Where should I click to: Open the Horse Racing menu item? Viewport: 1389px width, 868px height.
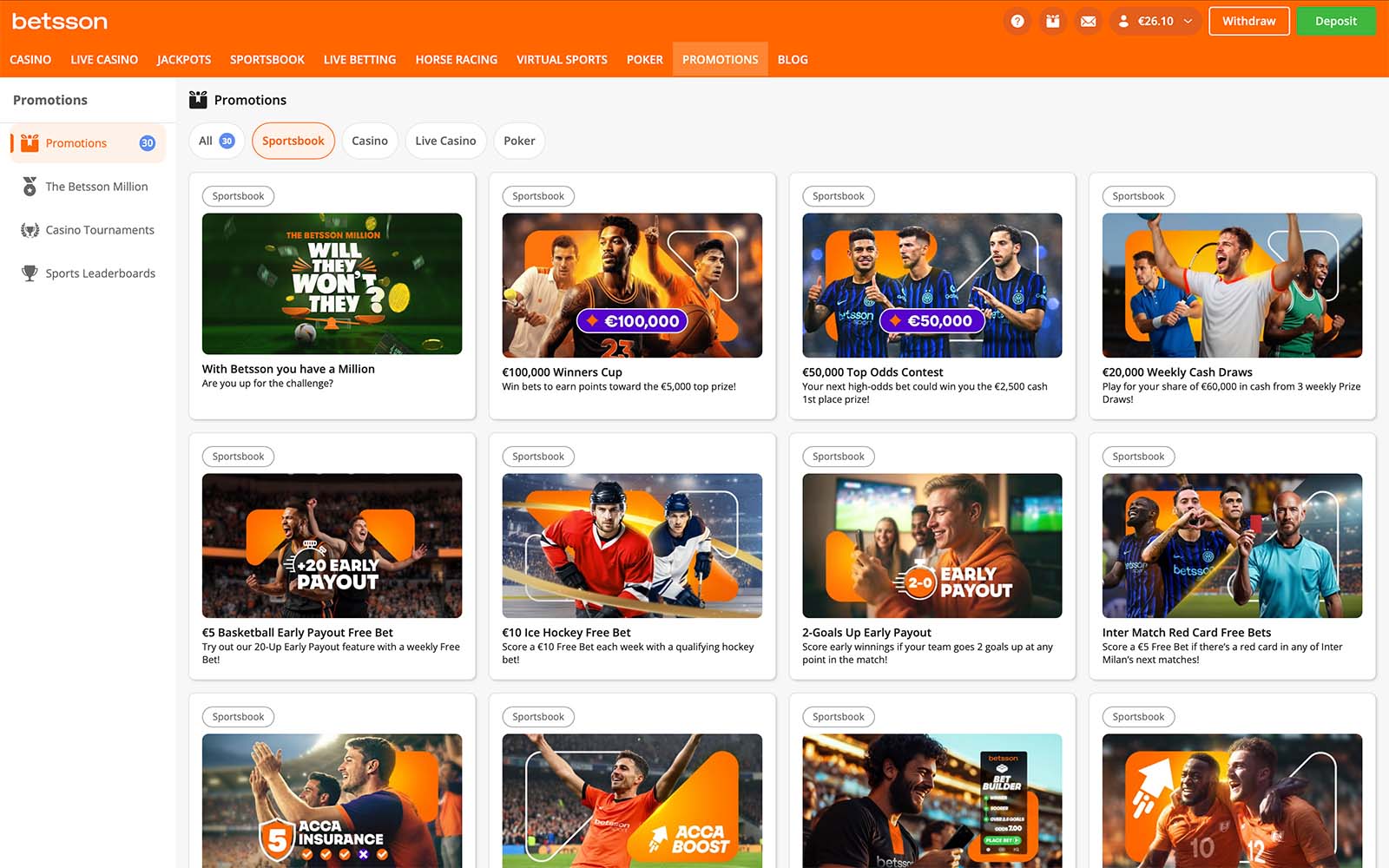456,60
